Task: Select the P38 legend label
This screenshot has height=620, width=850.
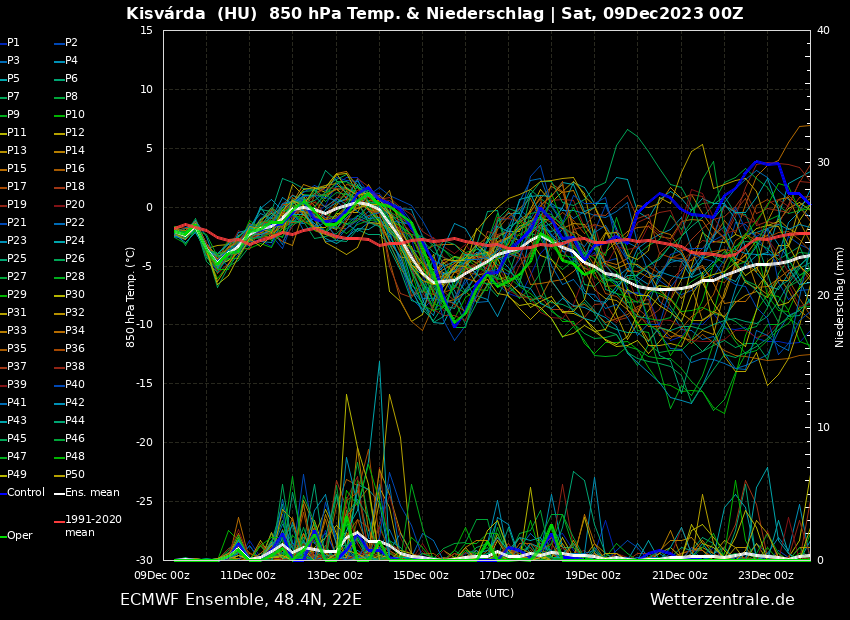Action: click(75, 367)
